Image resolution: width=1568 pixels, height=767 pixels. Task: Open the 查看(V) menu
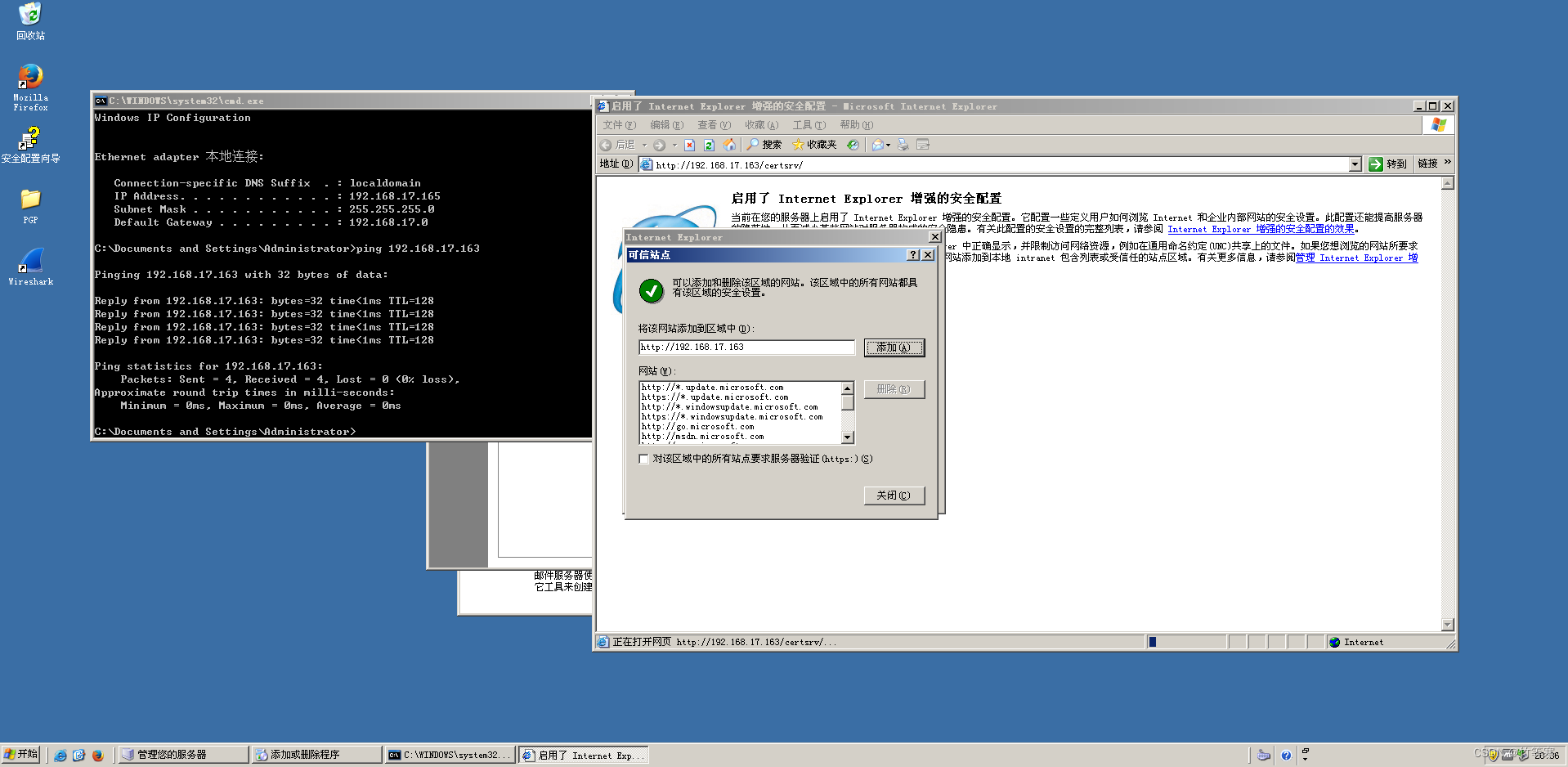(714, 125)
